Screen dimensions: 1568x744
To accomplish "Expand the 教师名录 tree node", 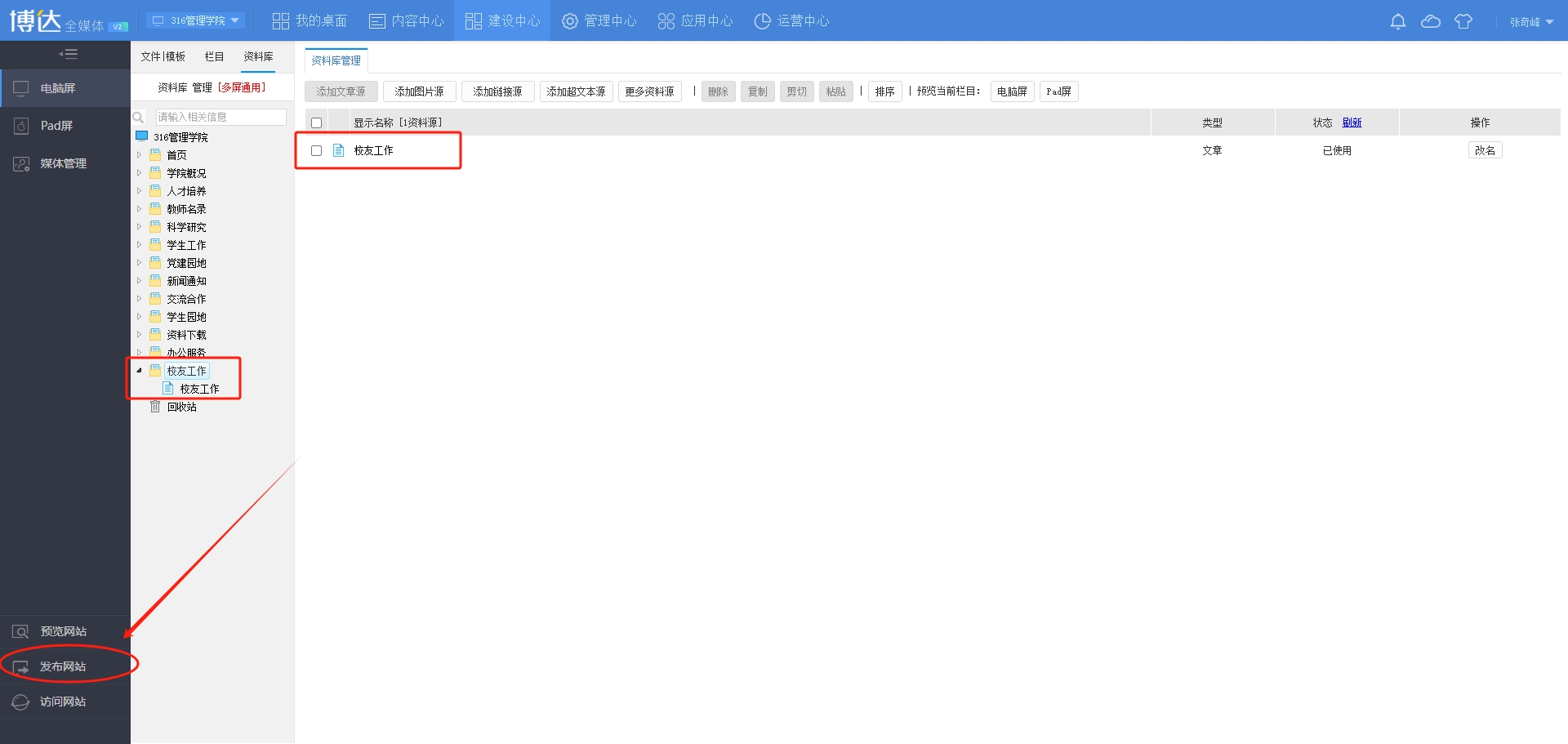I will 139,208.
